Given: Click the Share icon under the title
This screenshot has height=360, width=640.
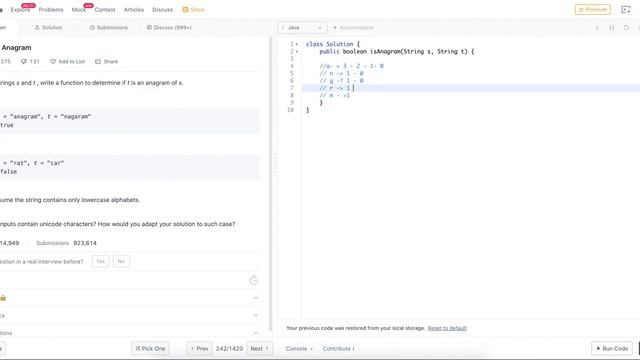Looking at the screenshot, I should coord(98,62).
